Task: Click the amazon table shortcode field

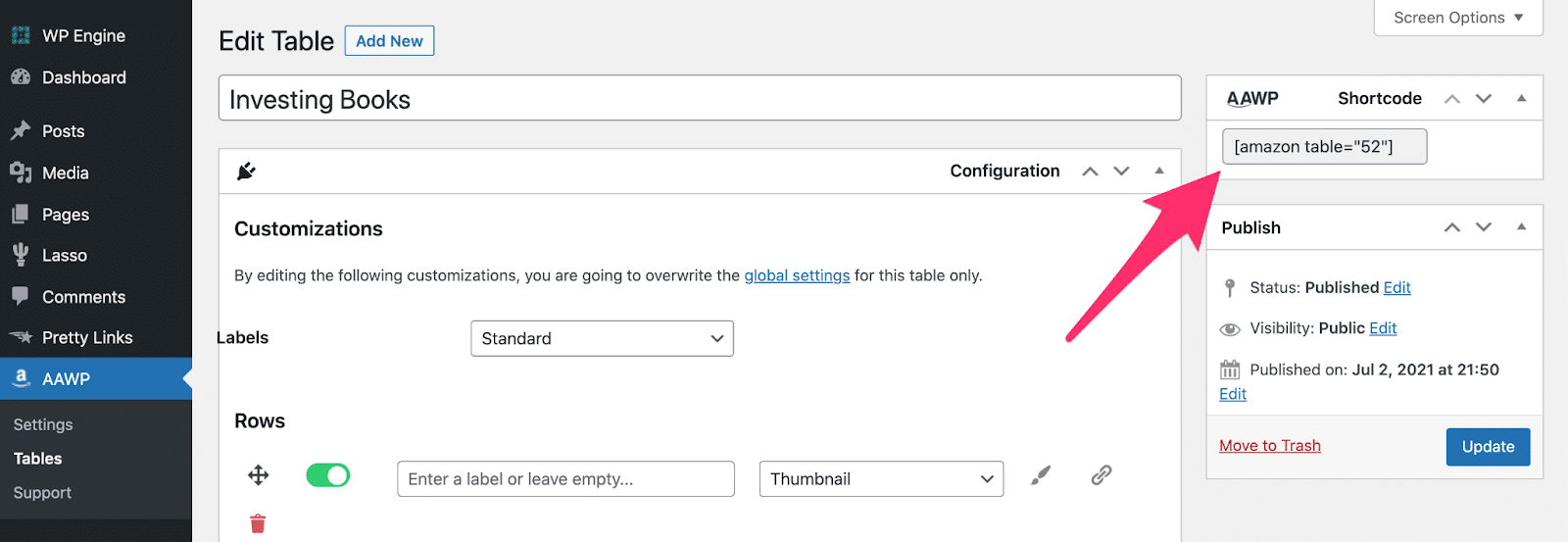Action: pyautogui.click(x=1324, y=147)
